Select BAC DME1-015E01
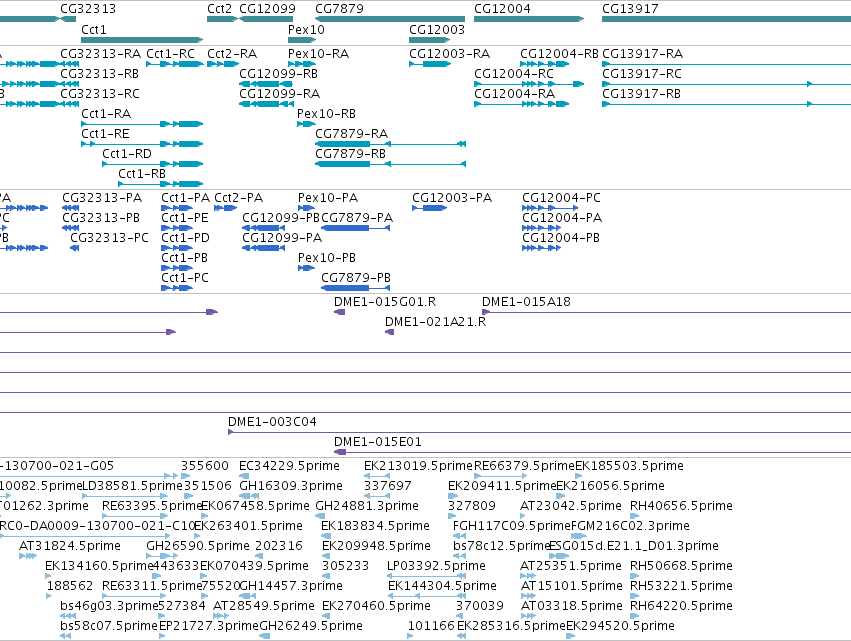The width and height of the screenshot is (851, 641). pyautogui.click(x=378, y=442)
